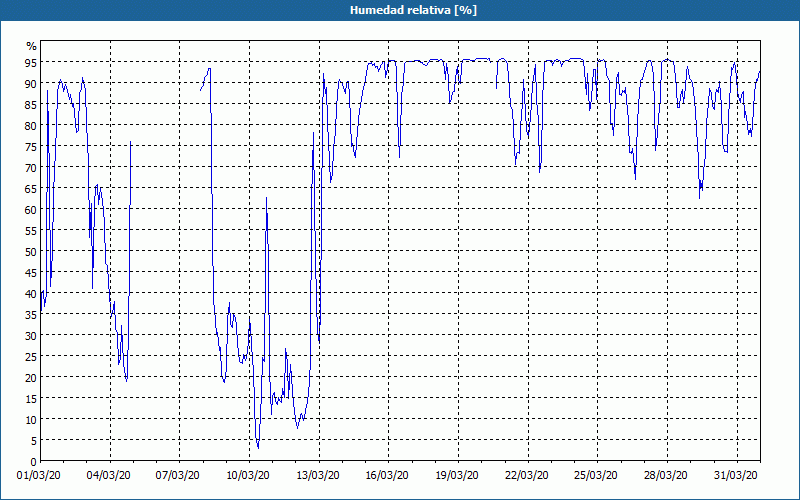
Task: Click the Y-axis value '40'
Action: tap(31, 294)
